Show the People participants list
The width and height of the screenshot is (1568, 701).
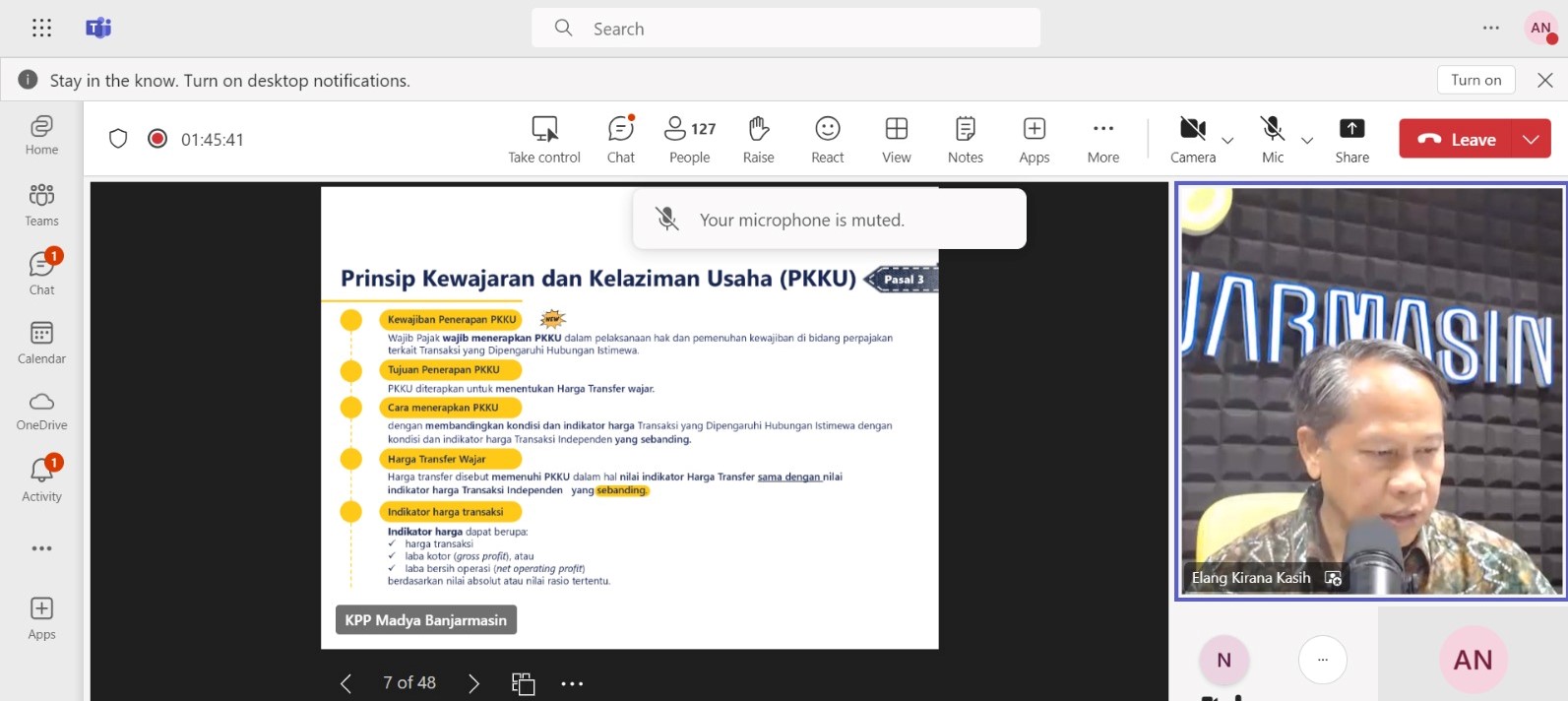689,140
